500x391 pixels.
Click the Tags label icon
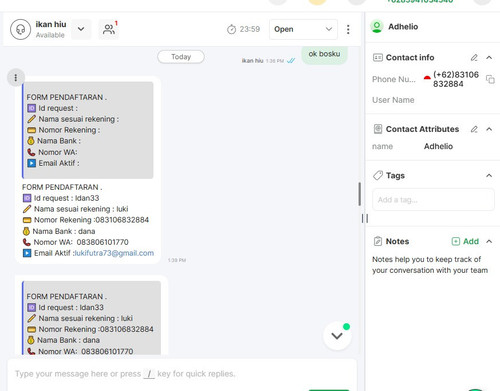(378, 175)
